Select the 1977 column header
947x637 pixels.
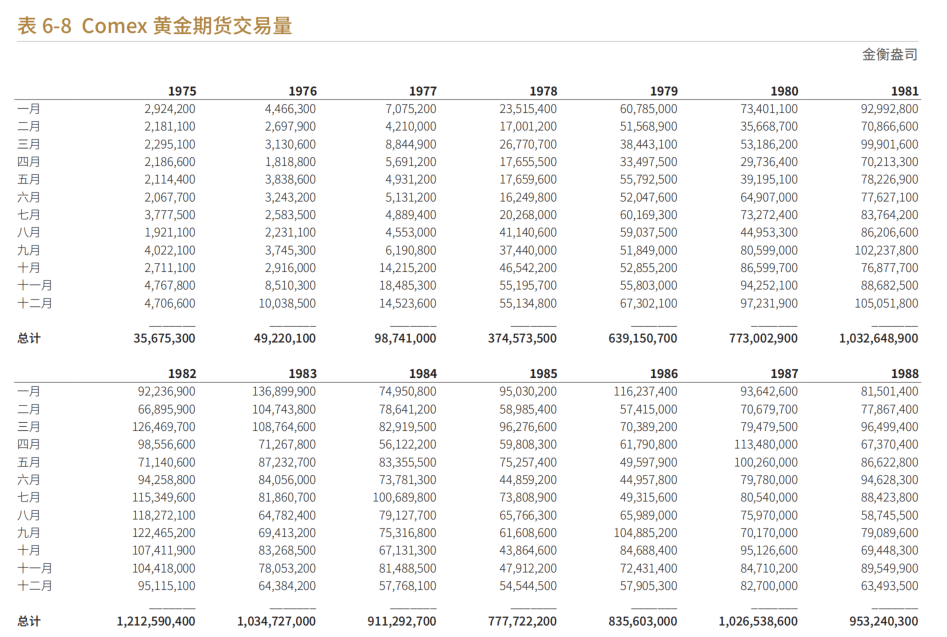tap(422, 91)
